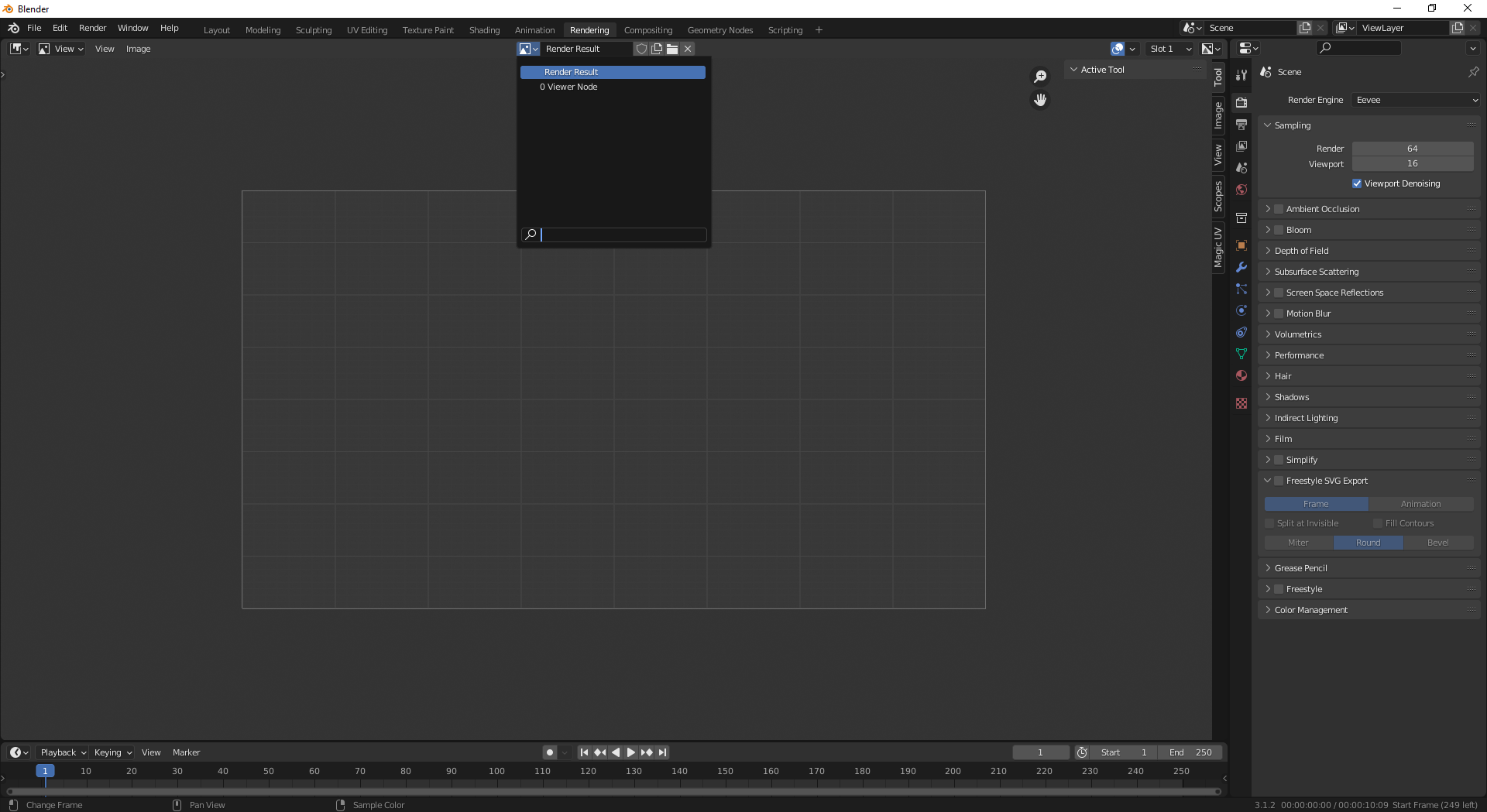Switch to the Shading workspace tab

click(x=484, y=30)
